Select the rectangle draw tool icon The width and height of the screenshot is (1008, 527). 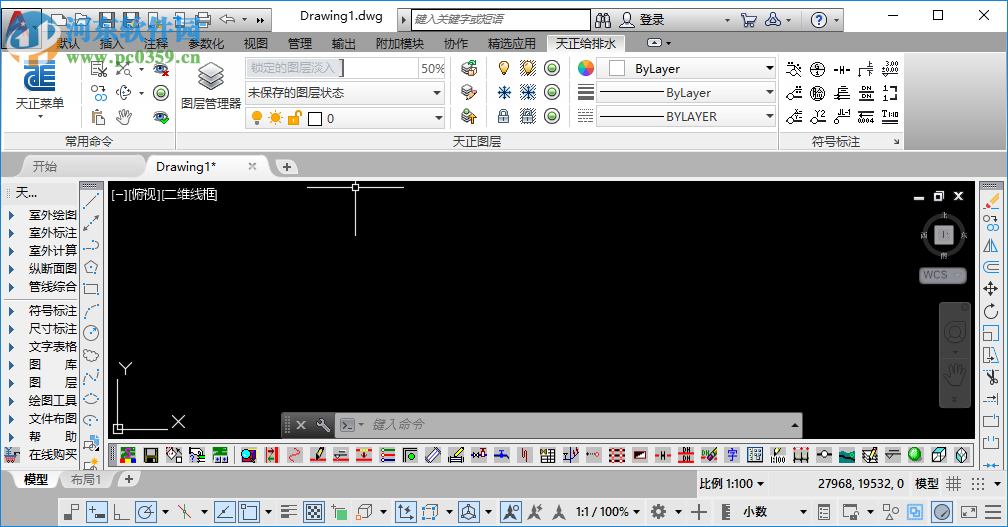pos(91,289)
